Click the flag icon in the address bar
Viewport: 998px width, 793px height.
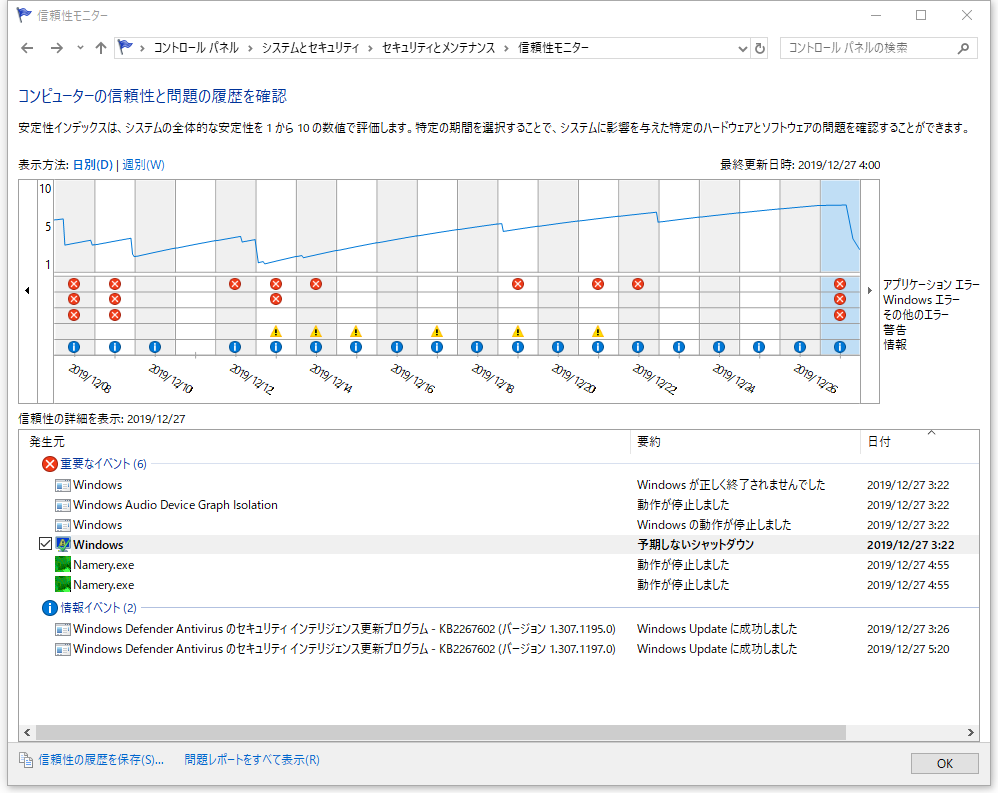(124, 46)
